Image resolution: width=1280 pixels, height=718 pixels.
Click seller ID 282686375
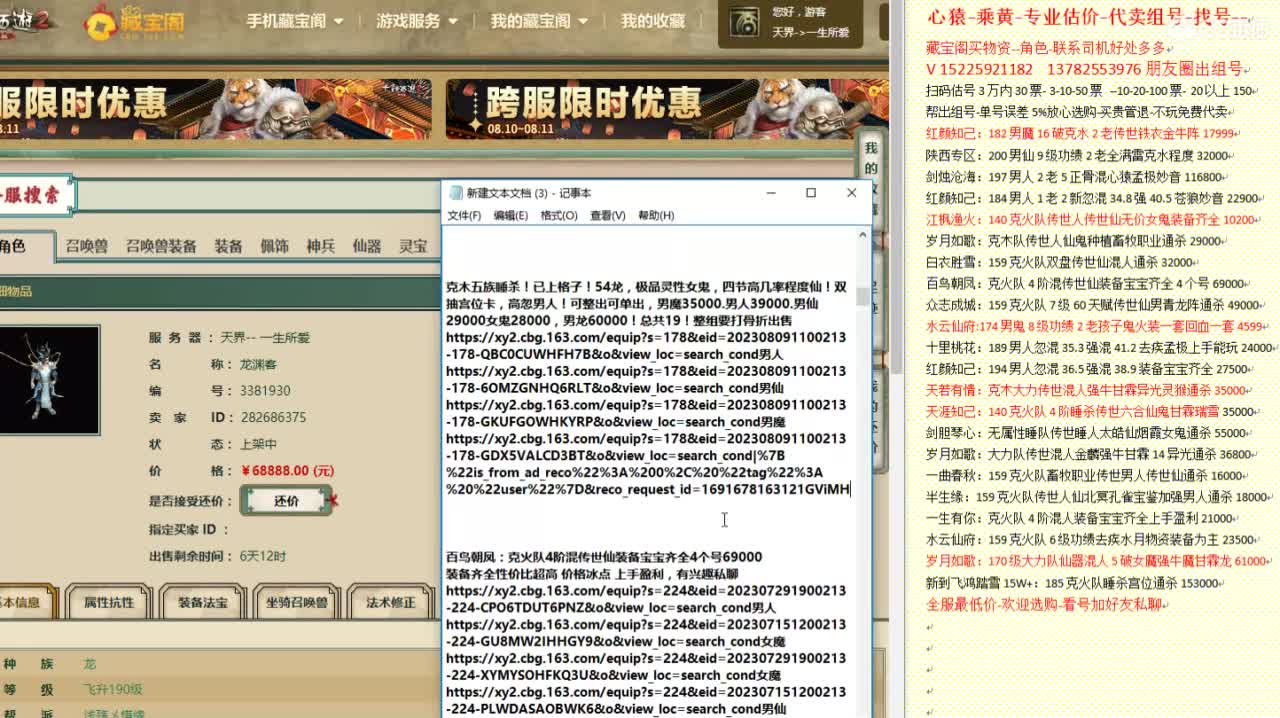(273, 417)
